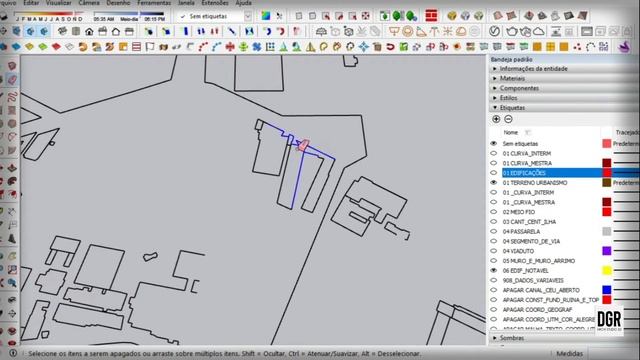This screenshot has height=360, width=640.
Task: Click the V-Ray asset editor check-circle icon
Action: pyautogui.click(x=495, y=31)
